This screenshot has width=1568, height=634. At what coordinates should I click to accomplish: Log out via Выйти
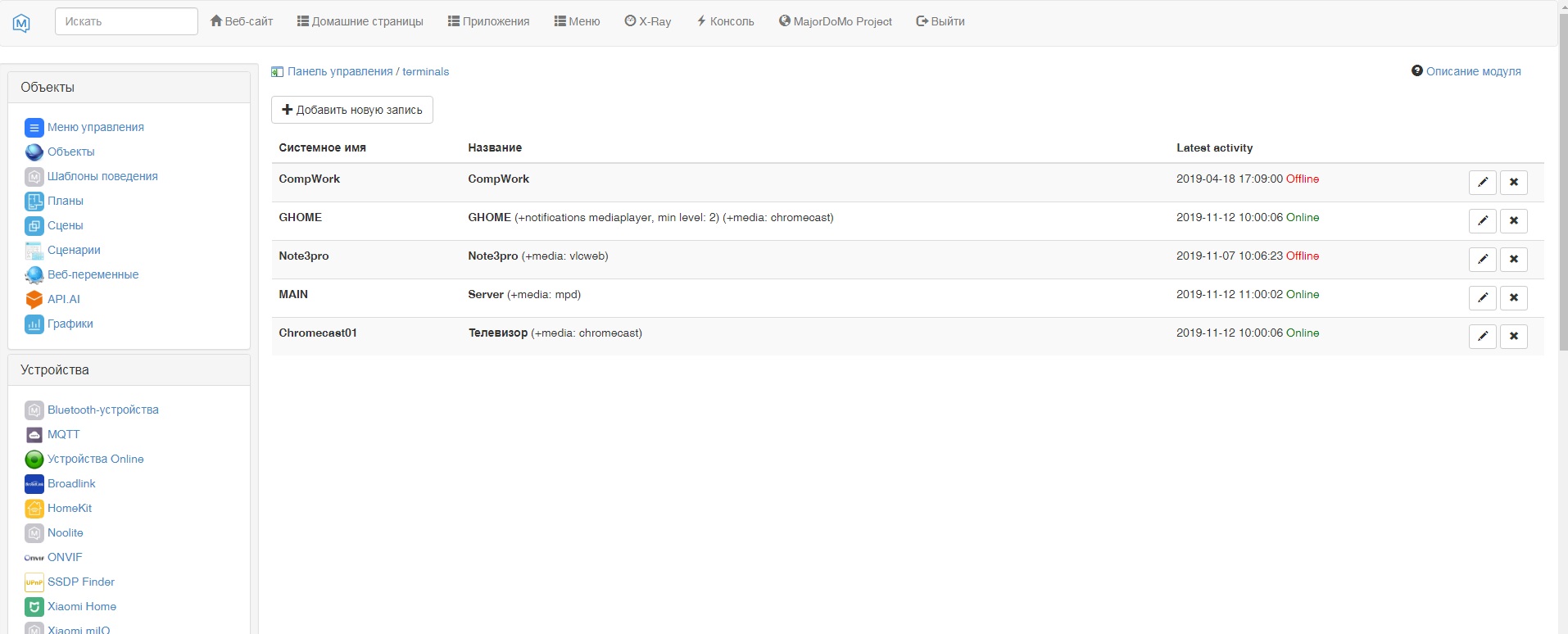pyautogui.click(x=940, y=21)
